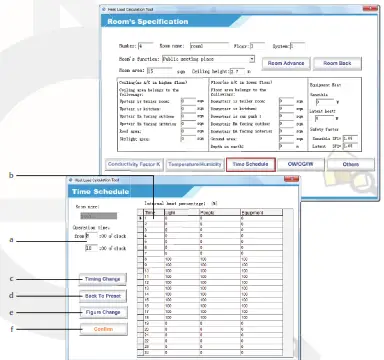This screenshot has width=384, height=360.
Task: Focus the Room area input field
Action: point(159,71)
